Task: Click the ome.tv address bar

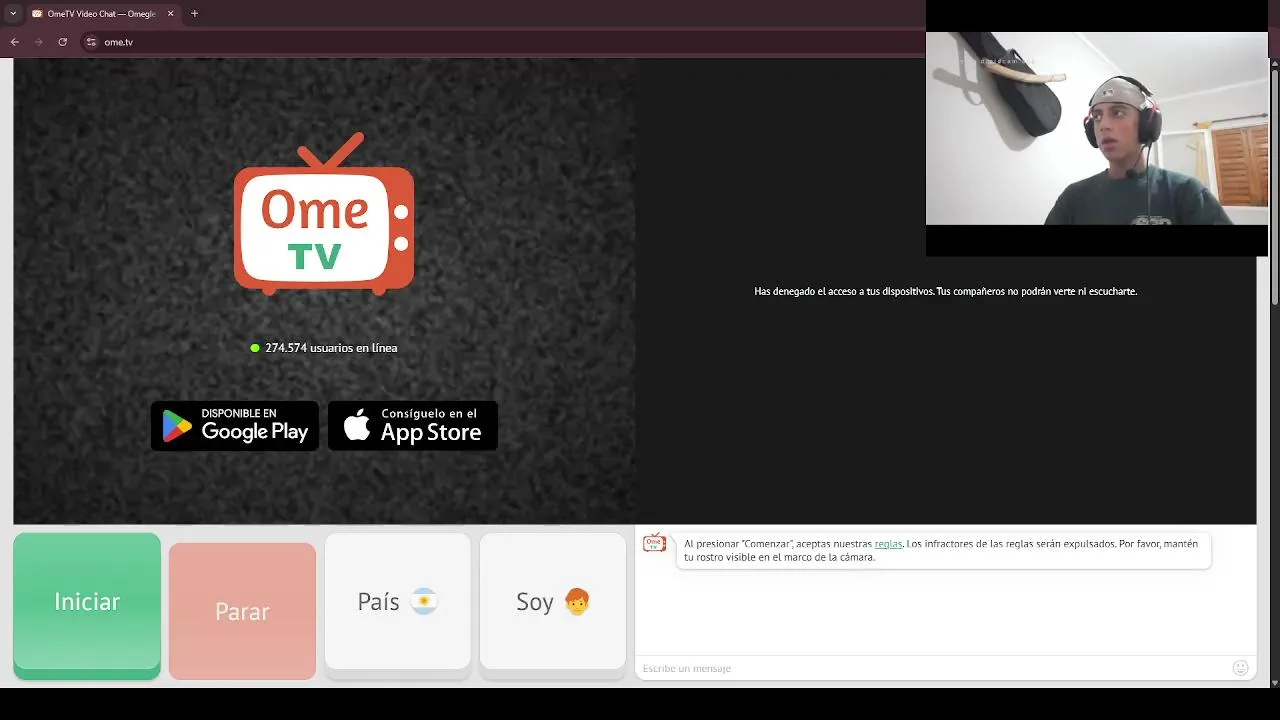Action: pyautogui.click(x=505, y=42)
